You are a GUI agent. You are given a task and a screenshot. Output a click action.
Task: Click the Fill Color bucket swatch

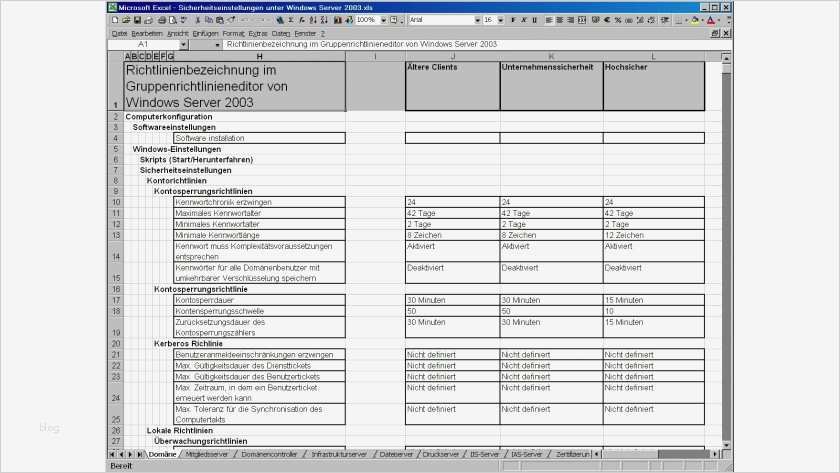click(x=695, y=20)
